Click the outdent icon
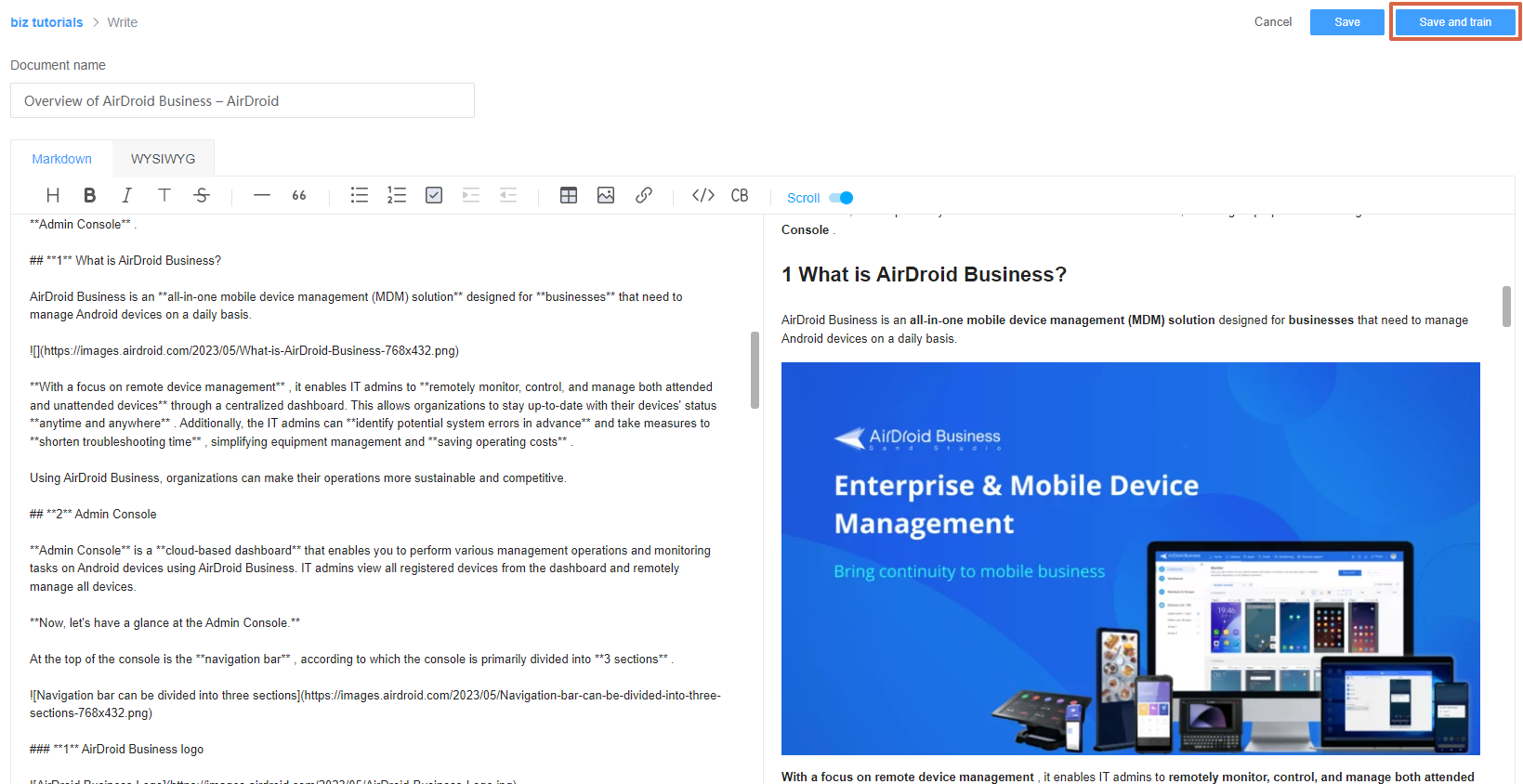 pos(508,195)
